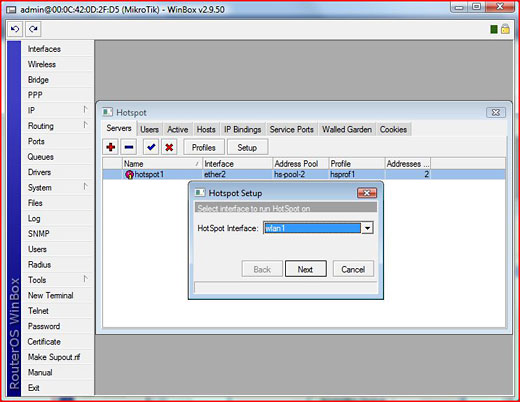Screen dimensions: 520x402
Task: Open the SNMP menu item
Action: 39,234
